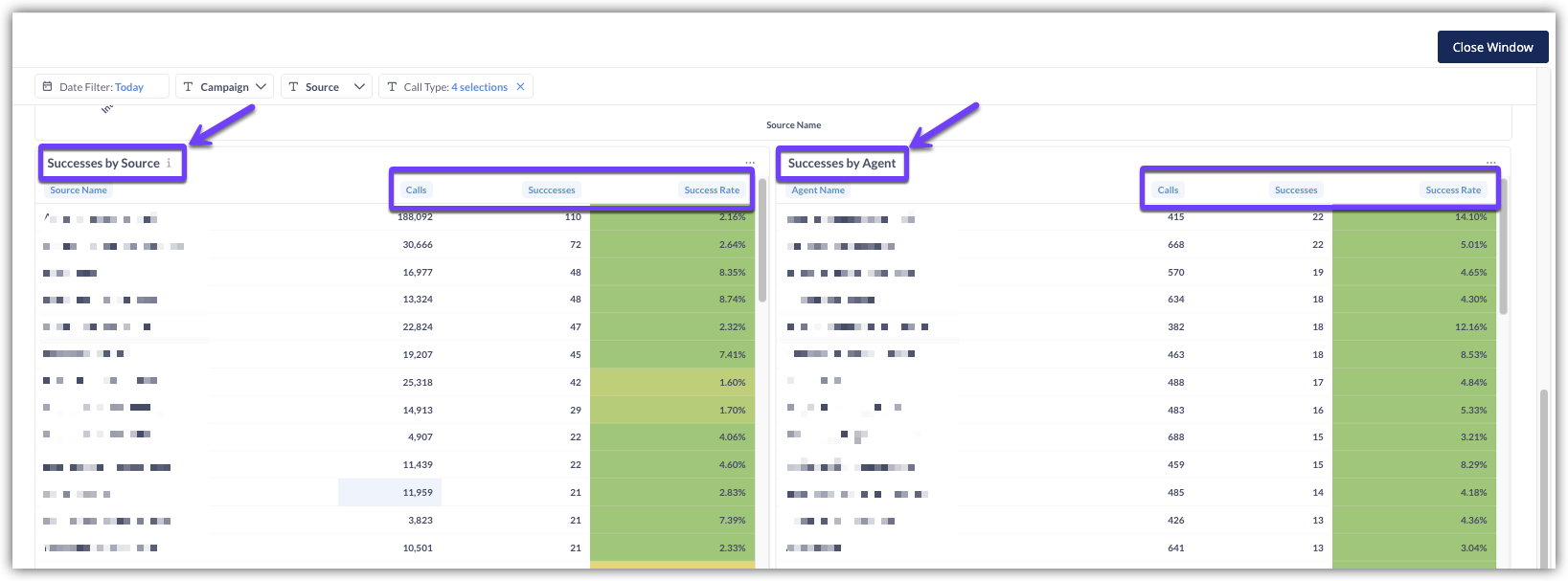
Task: Sort source table by Calls column
Action: click(x=416, y=190)
